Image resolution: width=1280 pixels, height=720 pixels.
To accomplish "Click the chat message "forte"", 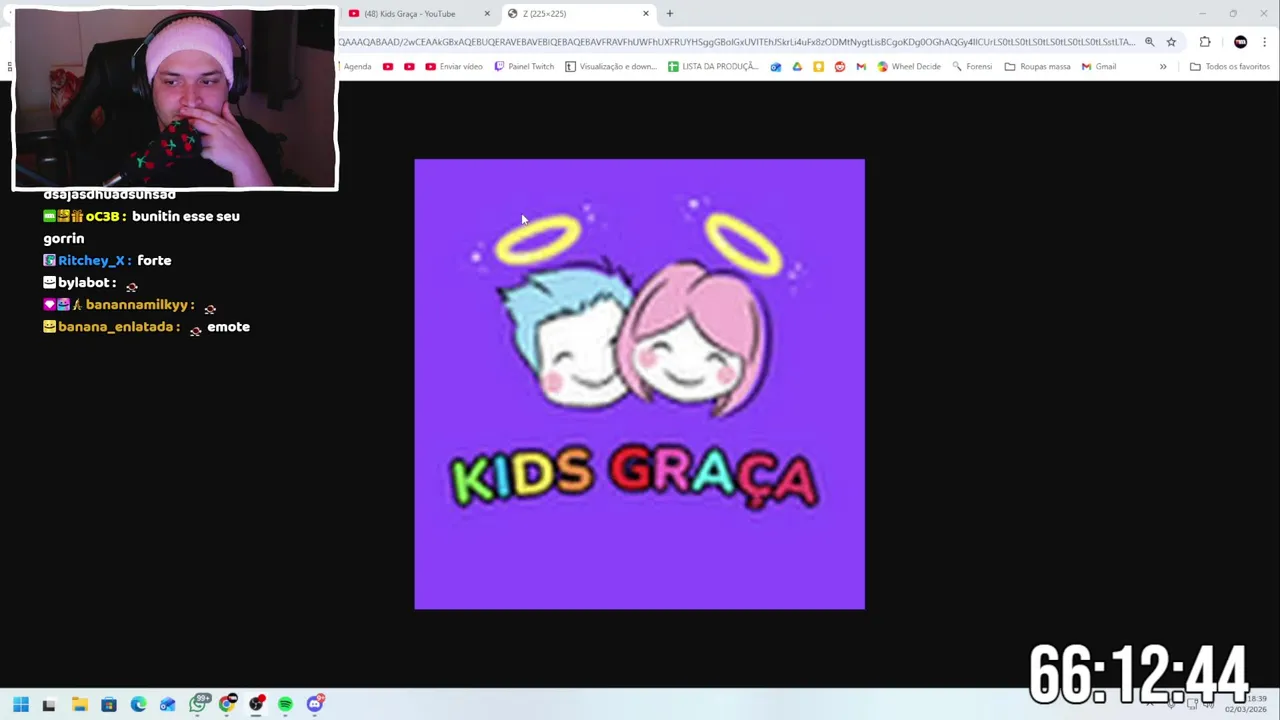I will tap(154, 260).
